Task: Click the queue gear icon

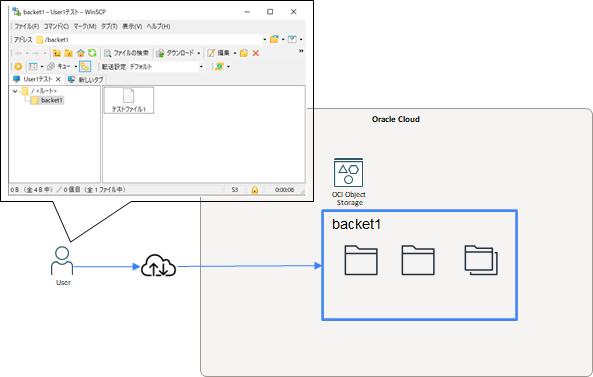Action: 51,67
